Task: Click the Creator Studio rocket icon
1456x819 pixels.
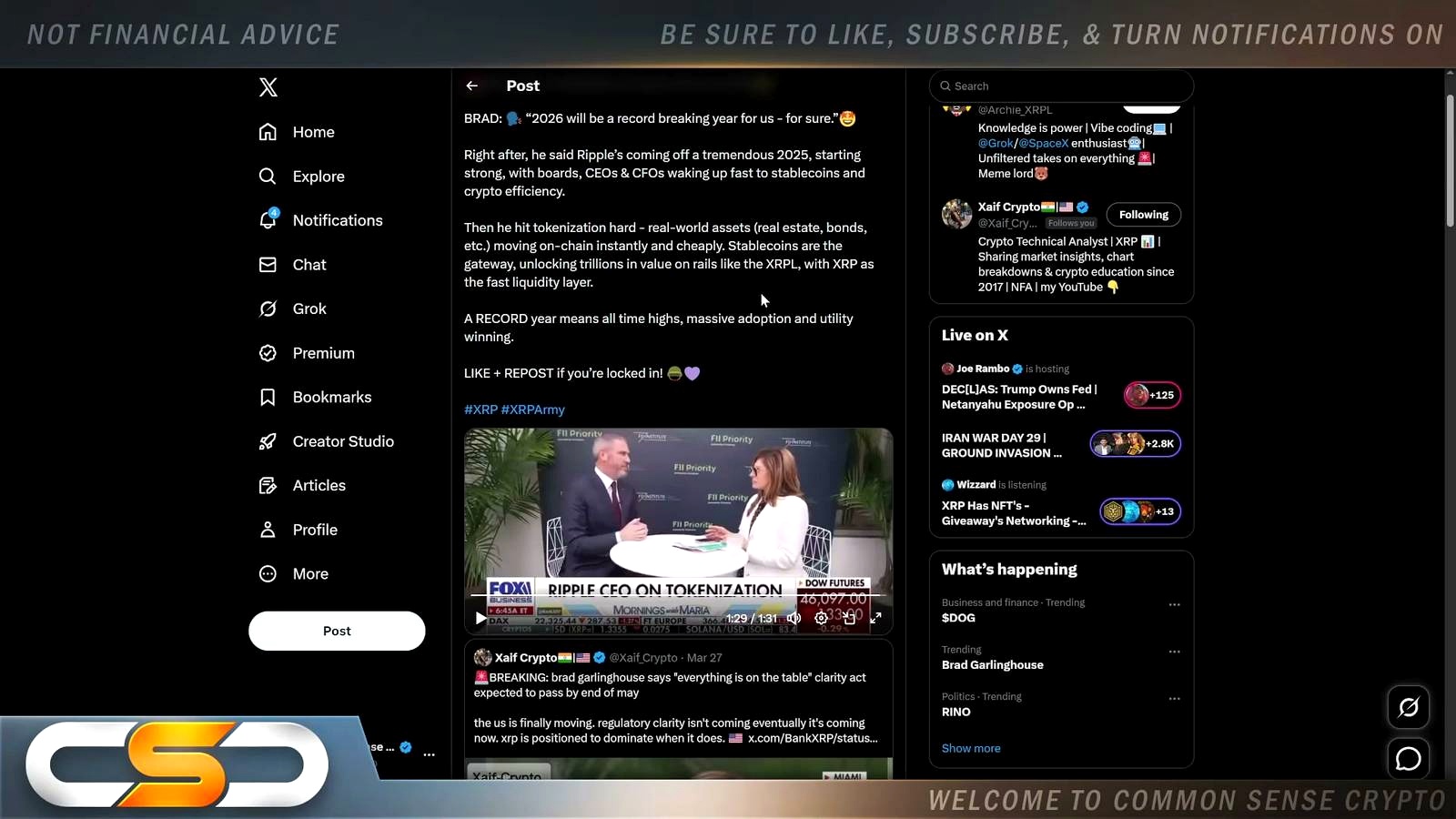Action: [268, 441]
